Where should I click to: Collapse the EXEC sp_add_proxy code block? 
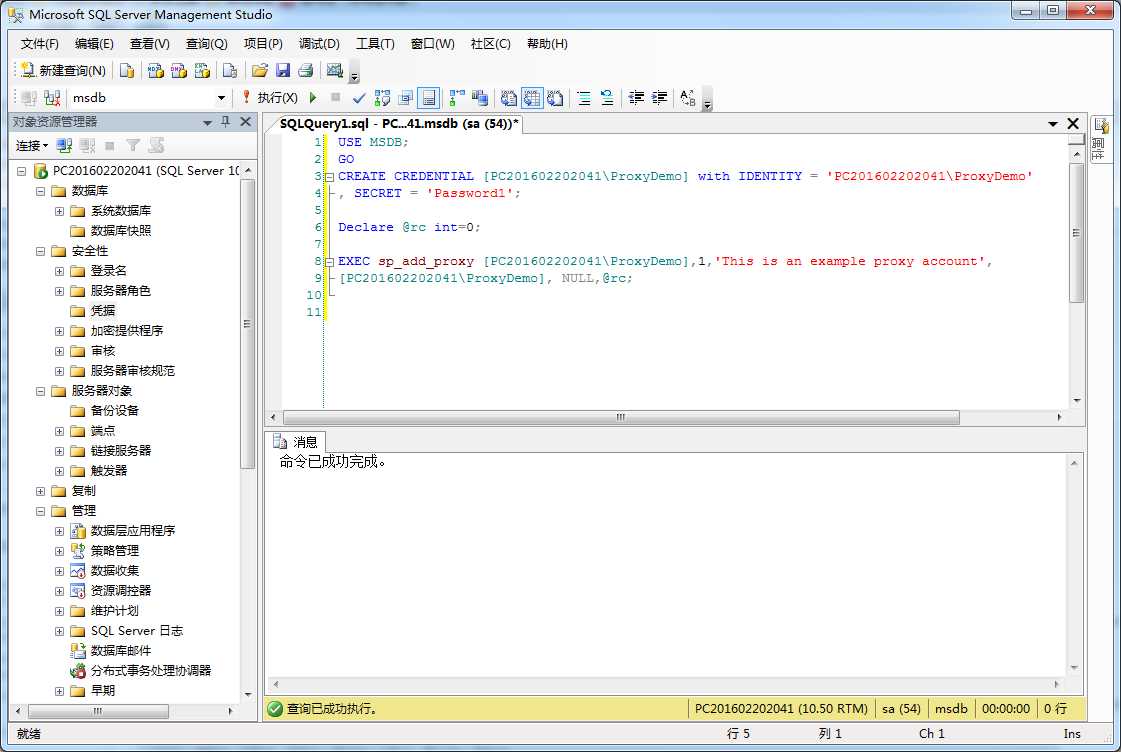tap(330, 262)
